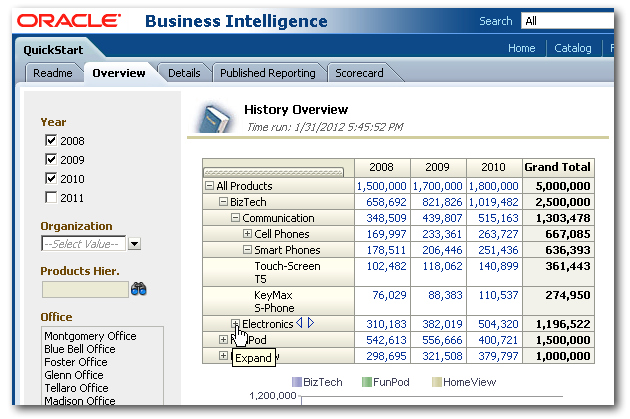This screenshot has width=630, height=419.
Task: Click the All Products 2008 value 1,500,000
Action: [382, 186]
